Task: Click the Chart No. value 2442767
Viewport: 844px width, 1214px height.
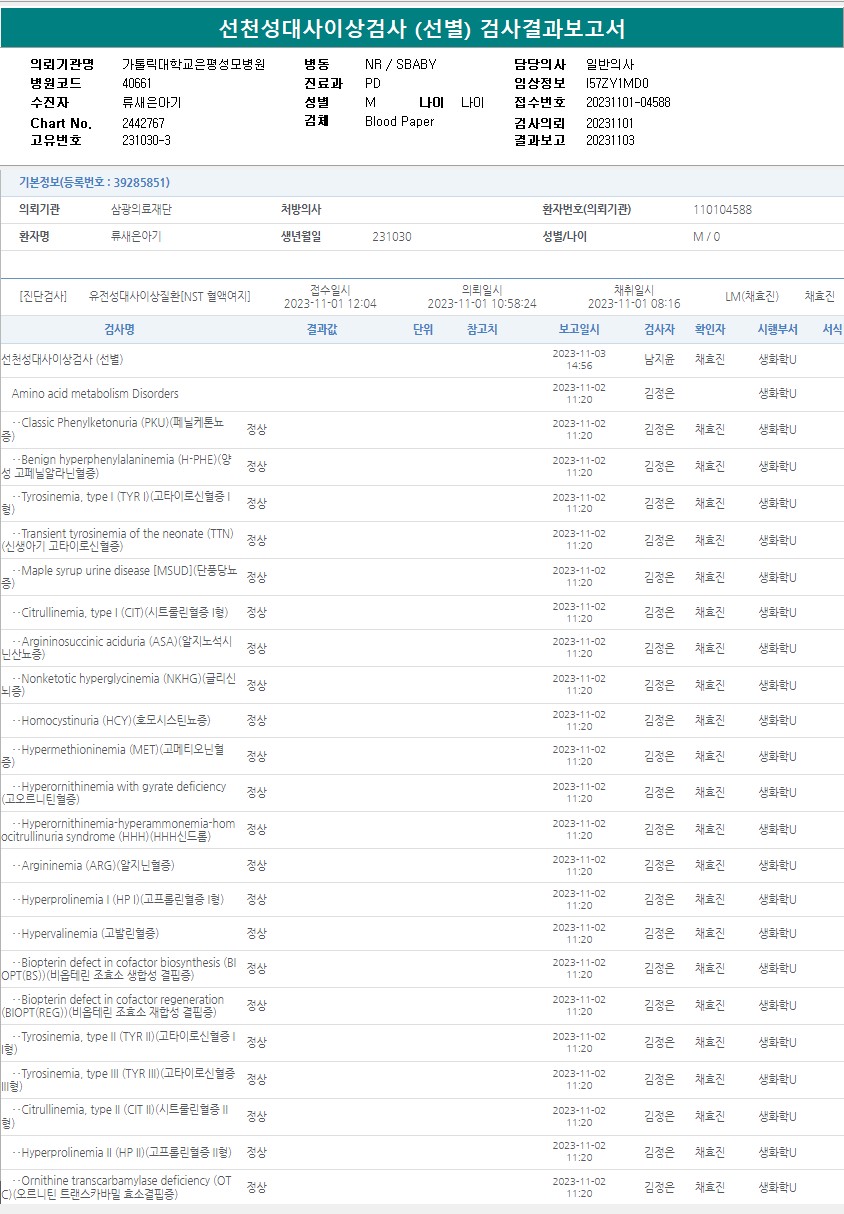Action: click(x=143, y=123)
